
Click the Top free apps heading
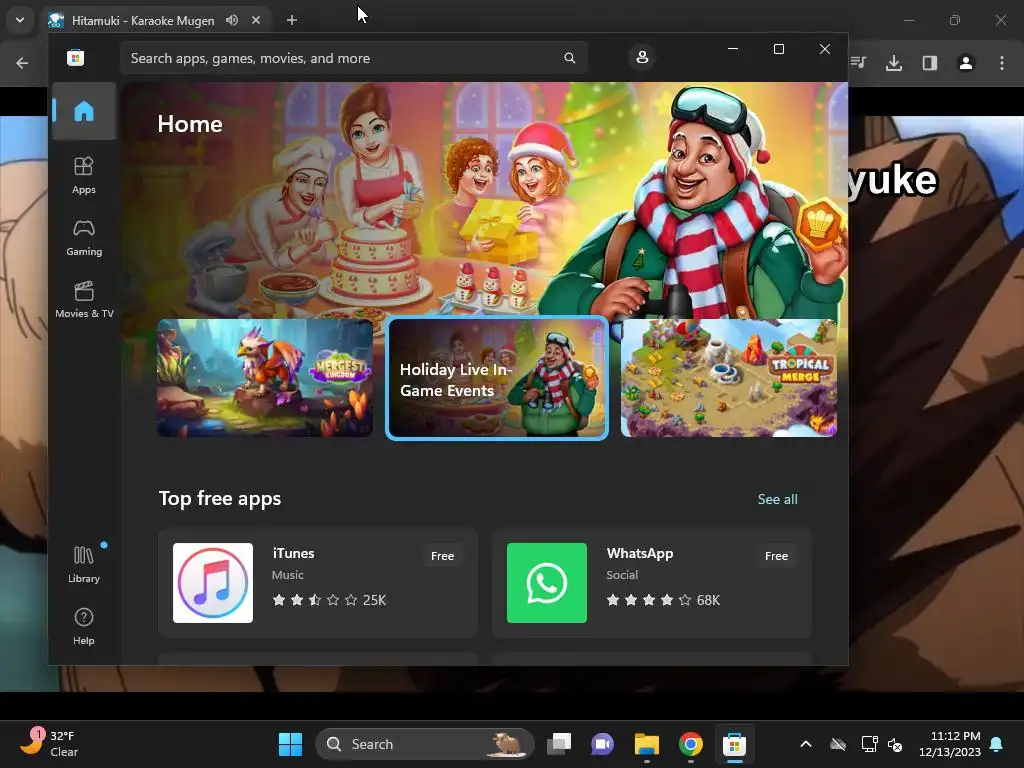click(x=220, y=498)
